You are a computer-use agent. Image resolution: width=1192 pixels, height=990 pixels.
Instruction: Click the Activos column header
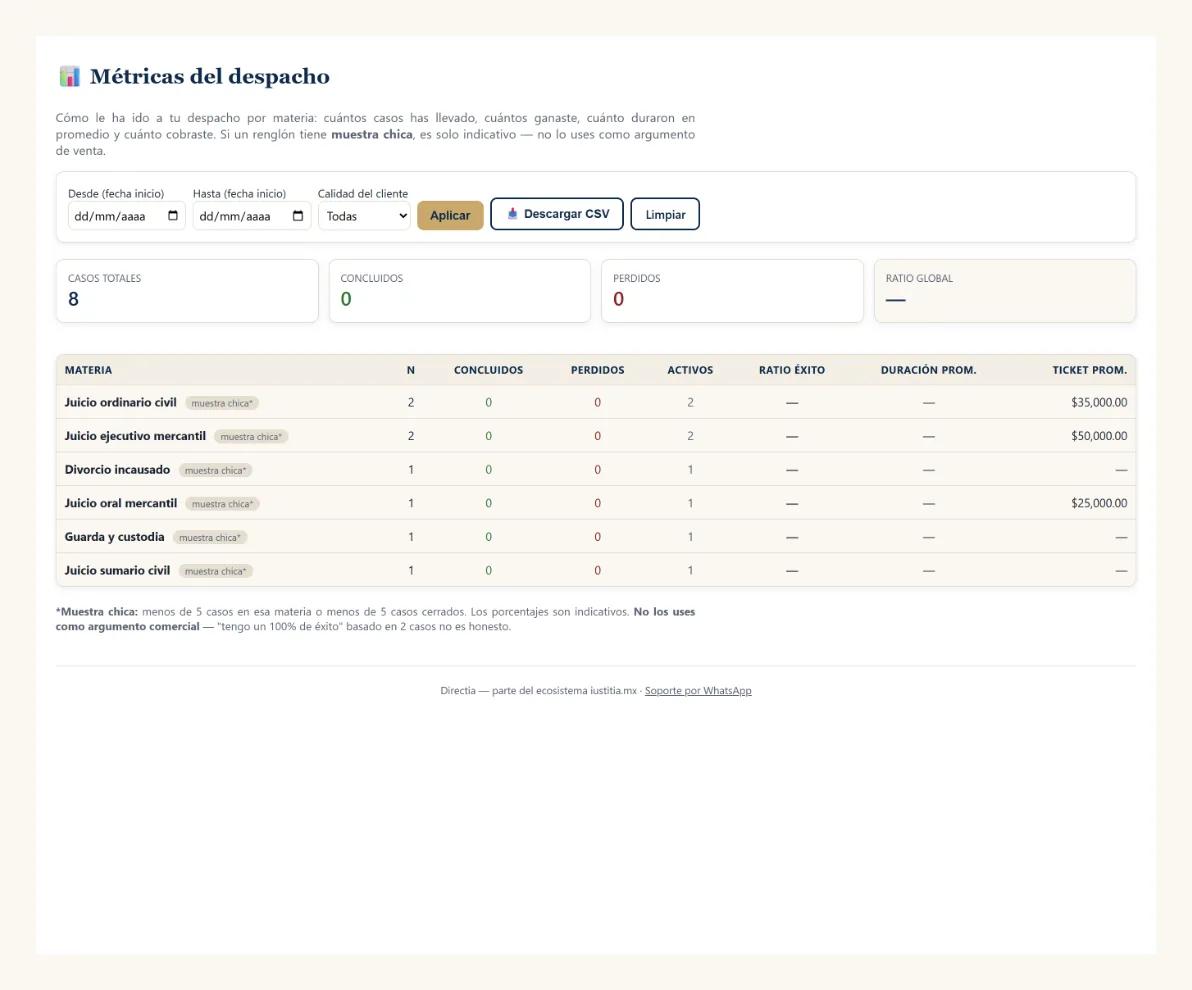point(690,370)
